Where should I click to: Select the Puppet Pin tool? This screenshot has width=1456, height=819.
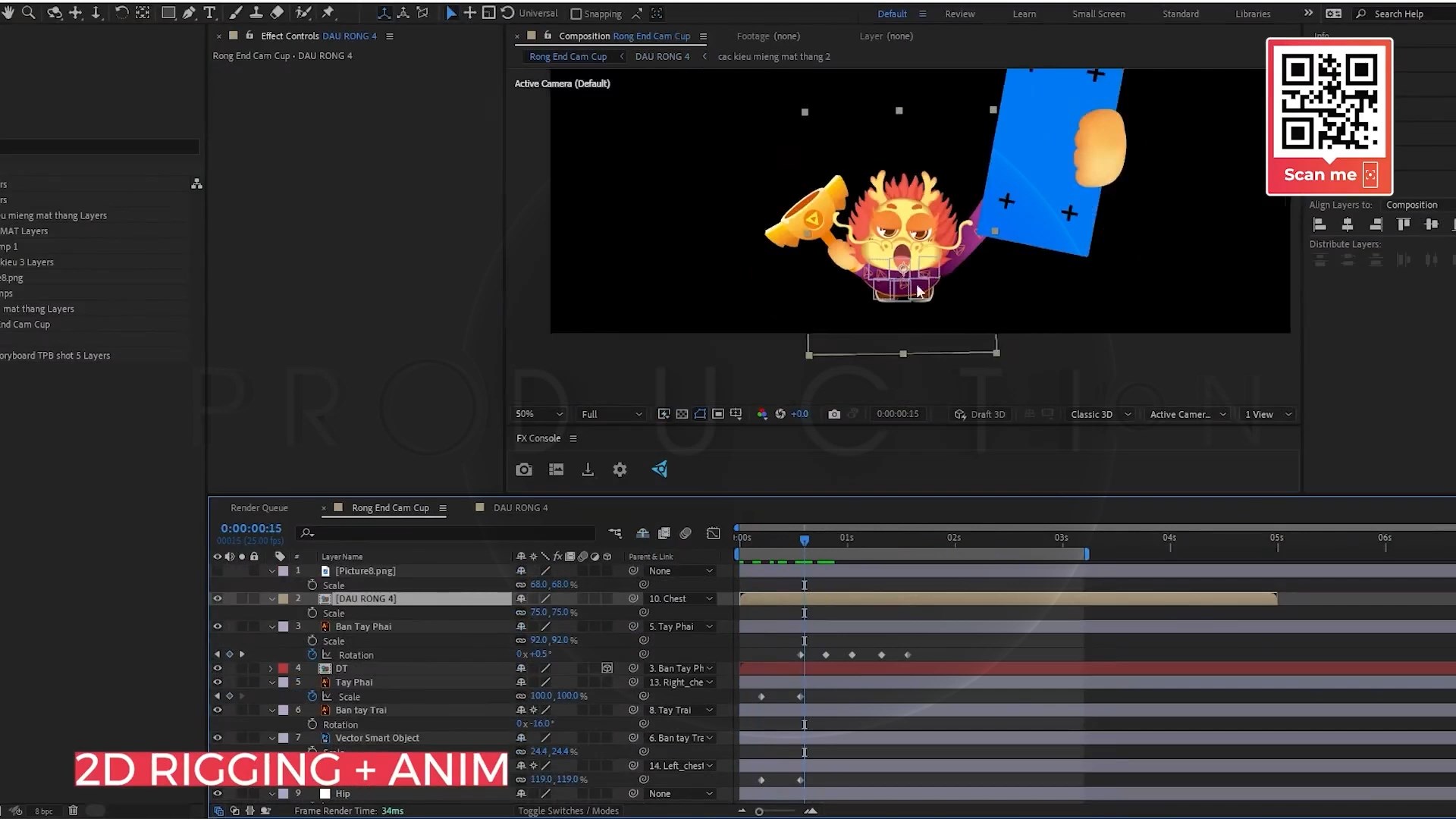point(328,13)
